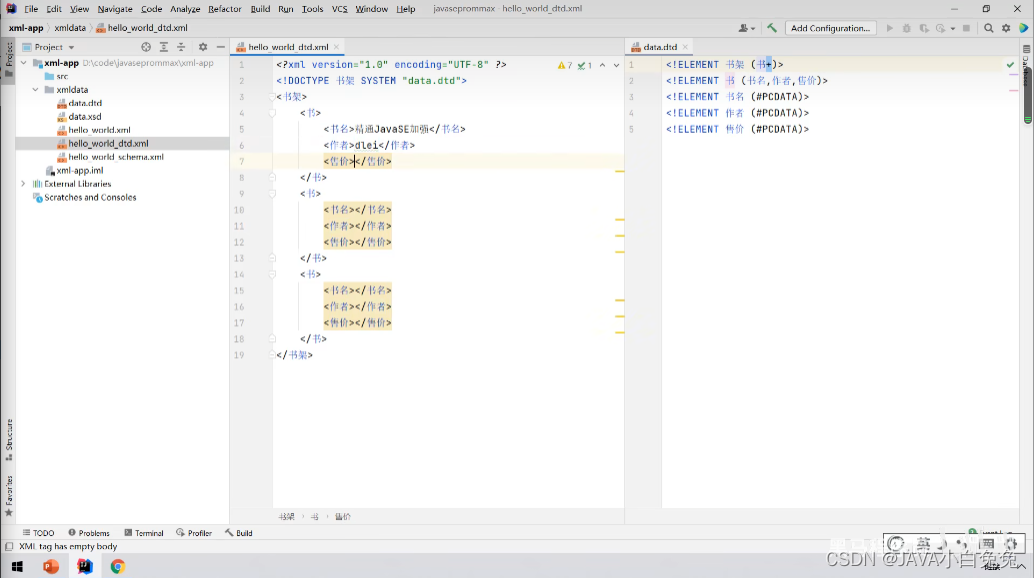Open the Problems tool window

click(89, 533)
